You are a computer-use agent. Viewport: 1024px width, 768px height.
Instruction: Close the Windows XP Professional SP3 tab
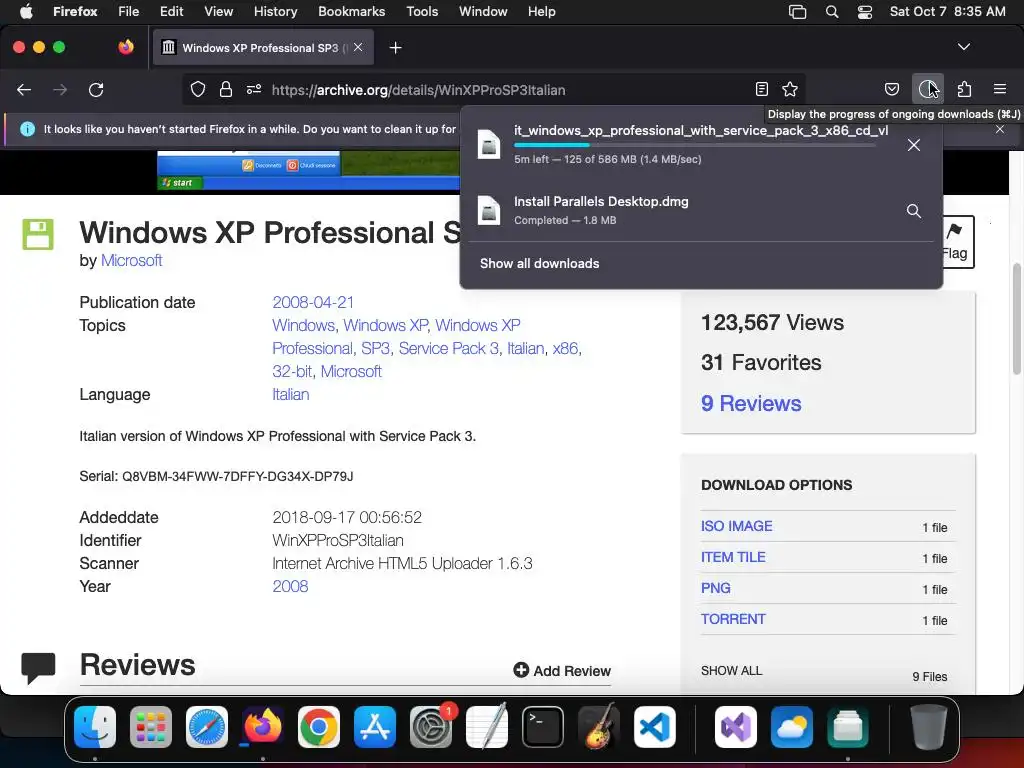pyautogui.click(x=358, y=47)
